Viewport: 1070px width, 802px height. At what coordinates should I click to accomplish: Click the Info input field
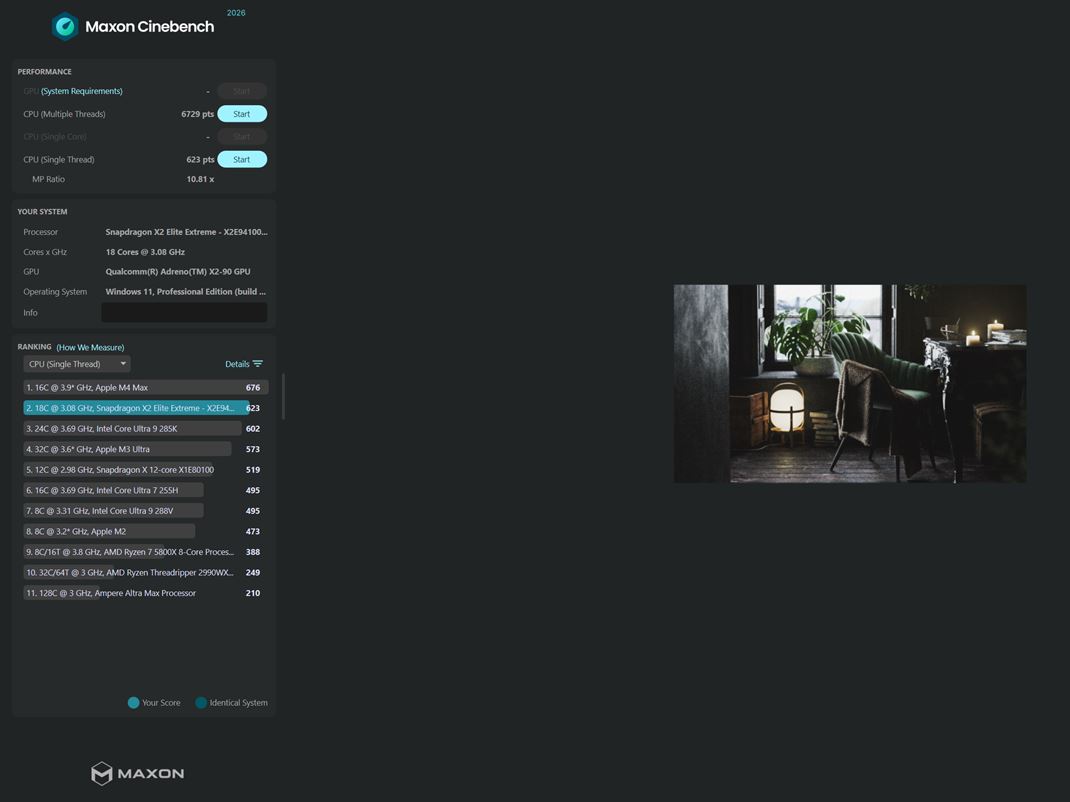tap(184, 313)
